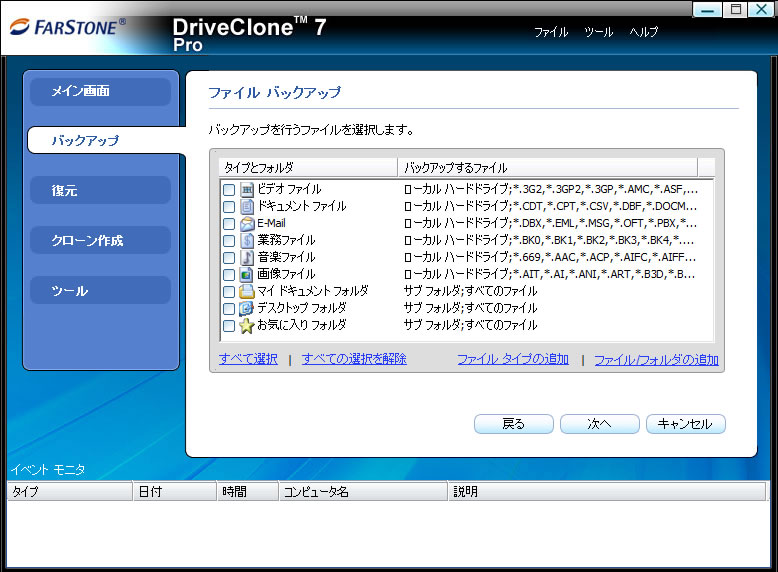Open the ヘルプ menu

(644, 32)
